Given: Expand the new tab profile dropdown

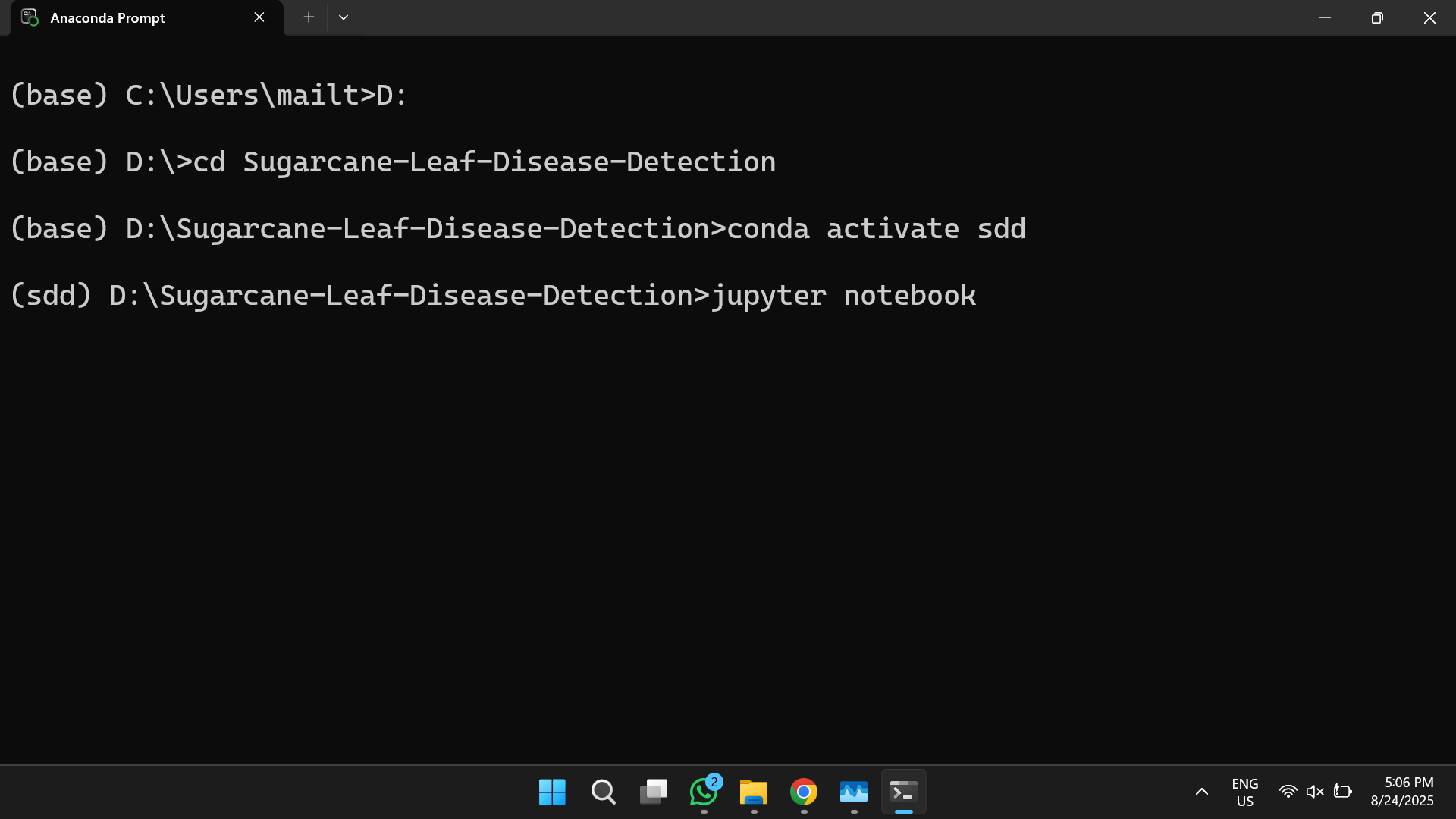Looking at the screenshot, I should click(x=344, y=17).
